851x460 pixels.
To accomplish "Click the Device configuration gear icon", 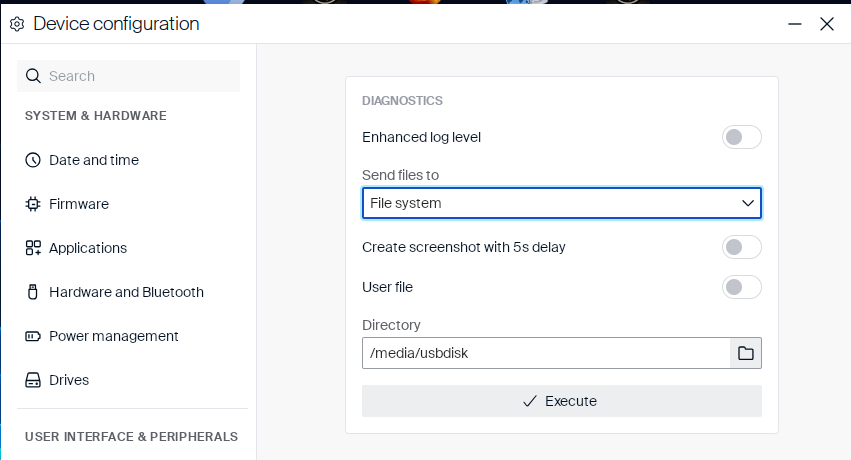I will click(x=17, y=24).
